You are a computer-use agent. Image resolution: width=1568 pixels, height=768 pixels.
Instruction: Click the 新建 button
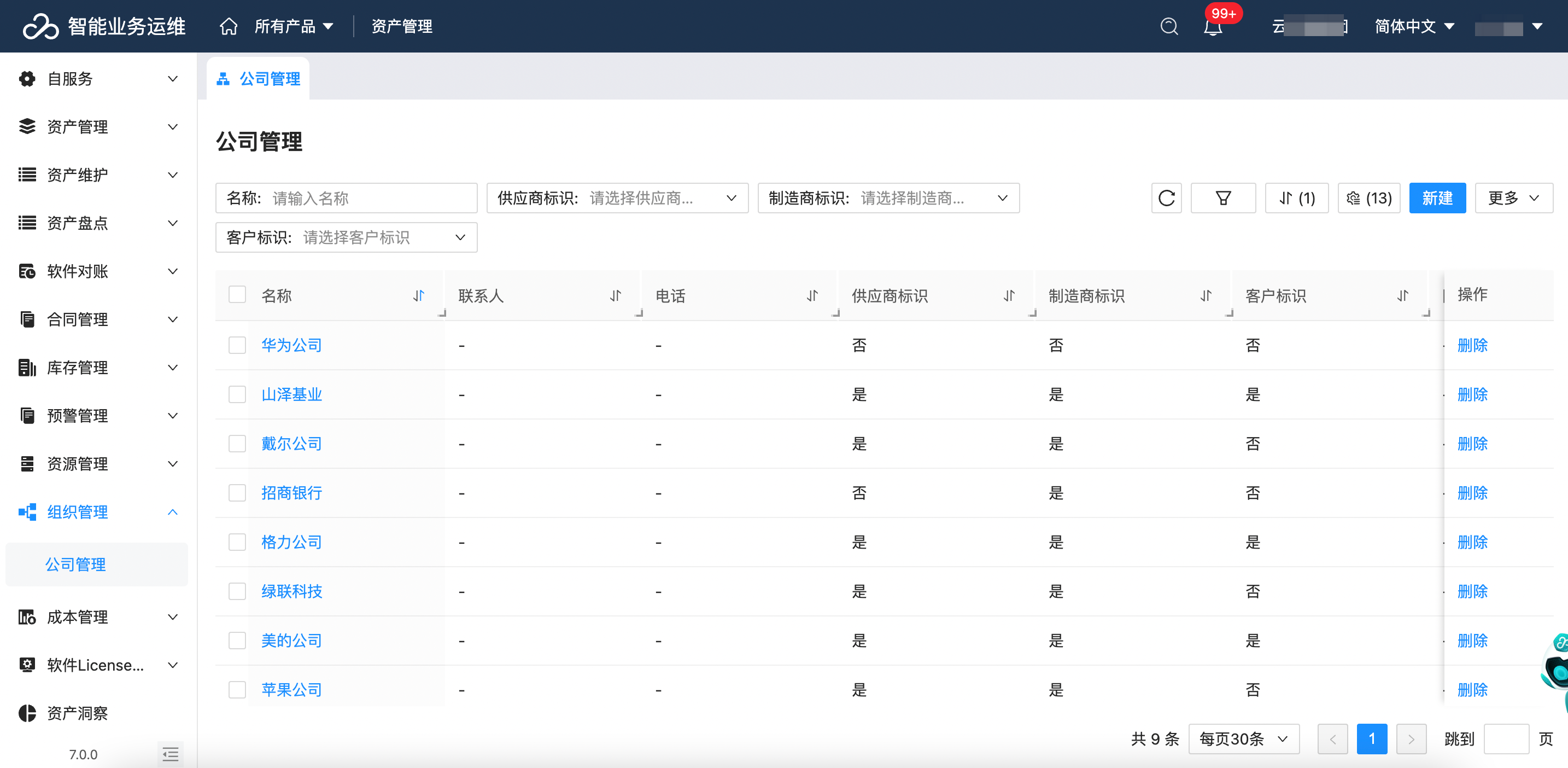click(1437, 198)
